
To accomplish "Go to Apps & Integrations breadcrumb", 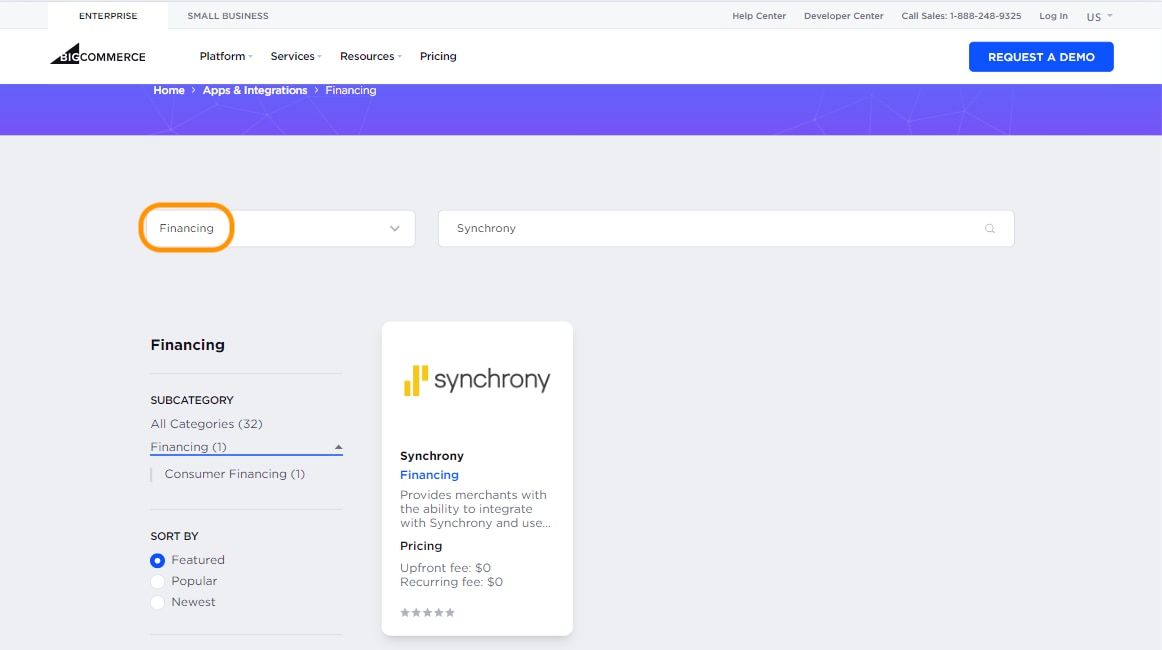I will [255, 90].
